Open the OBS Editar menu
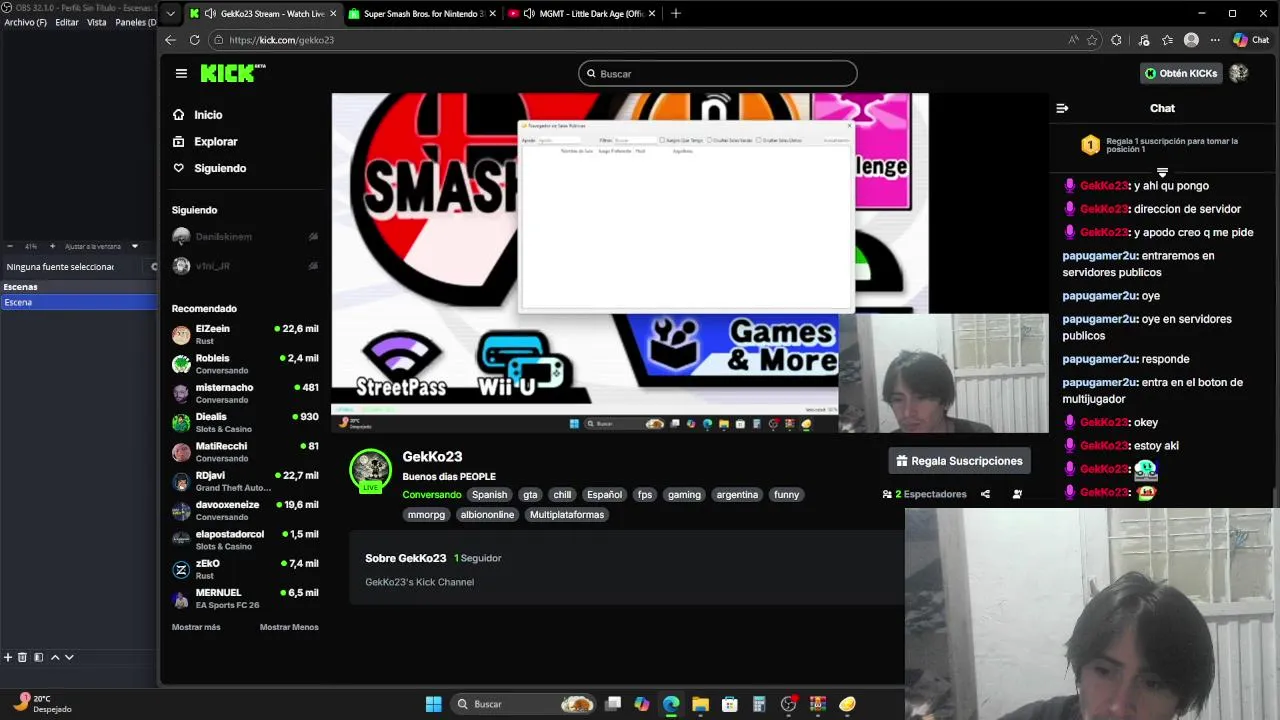This screenshot has height=720, width=1280. pyautogui.click(x=67, y=22)
